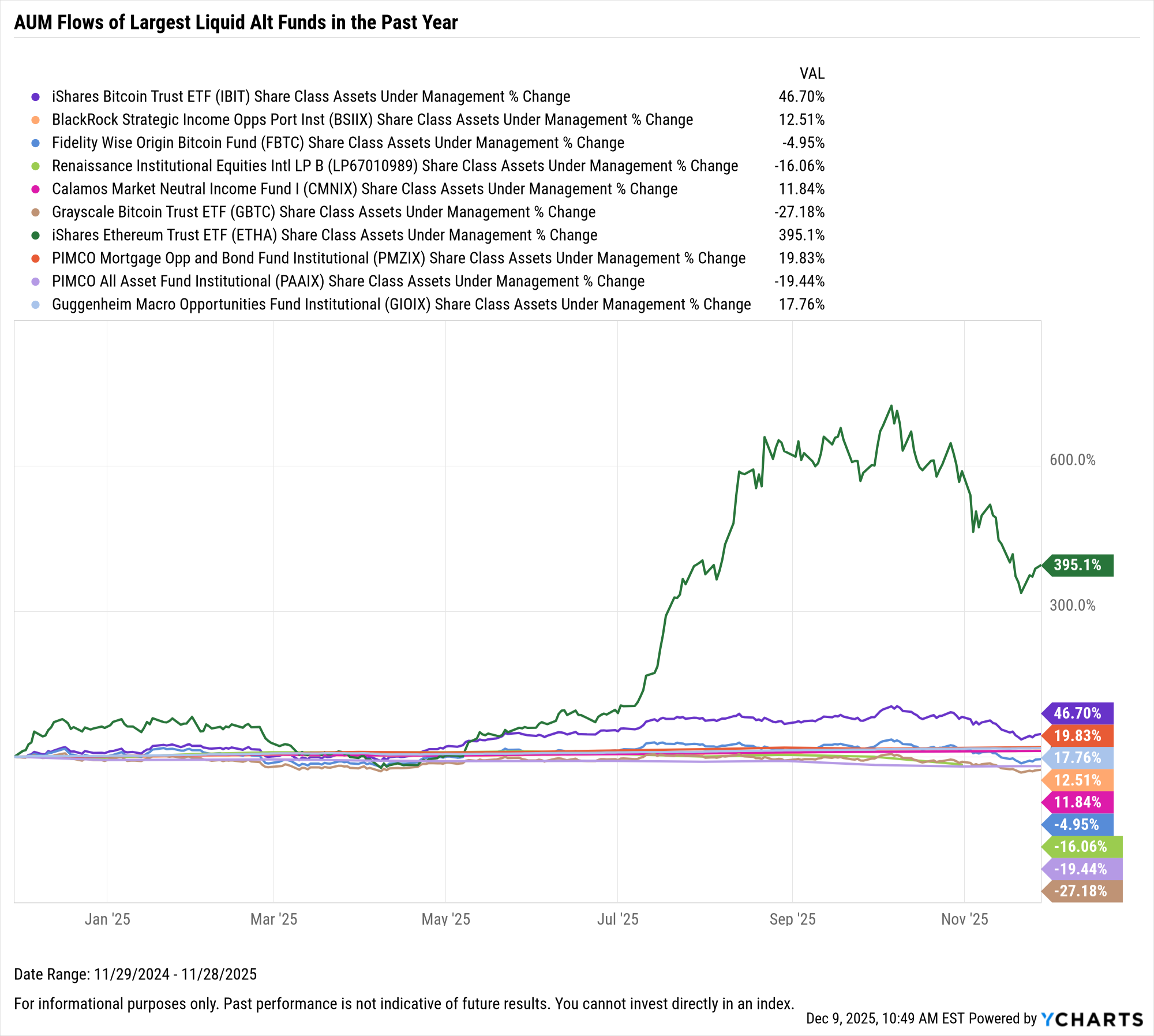This screenshot has height=1036, width=1154.
Task: Click the VAL column header
Action: point(812,74)
